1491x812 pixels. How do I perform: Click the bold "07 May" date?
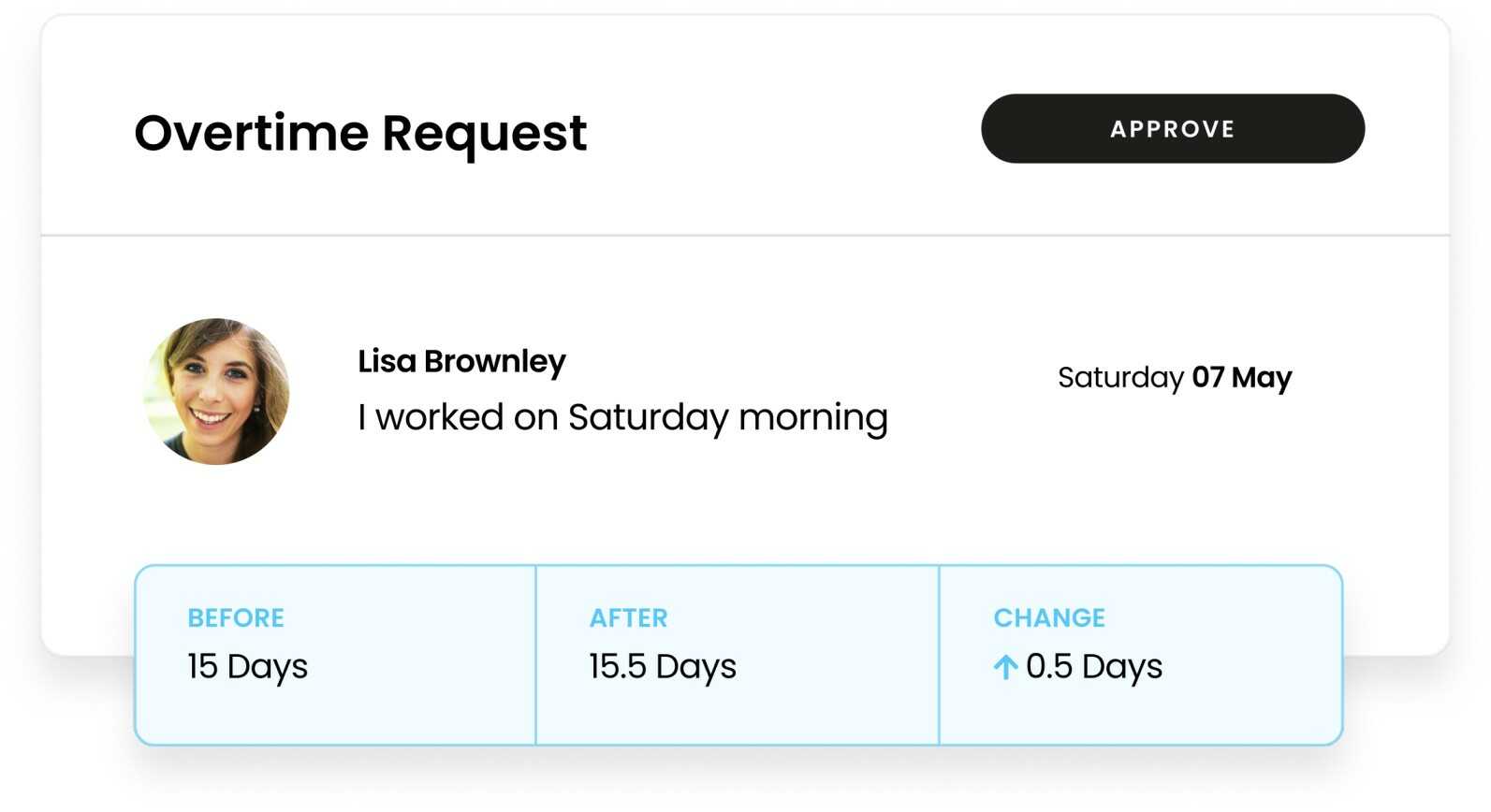[x=1241, y=378]
